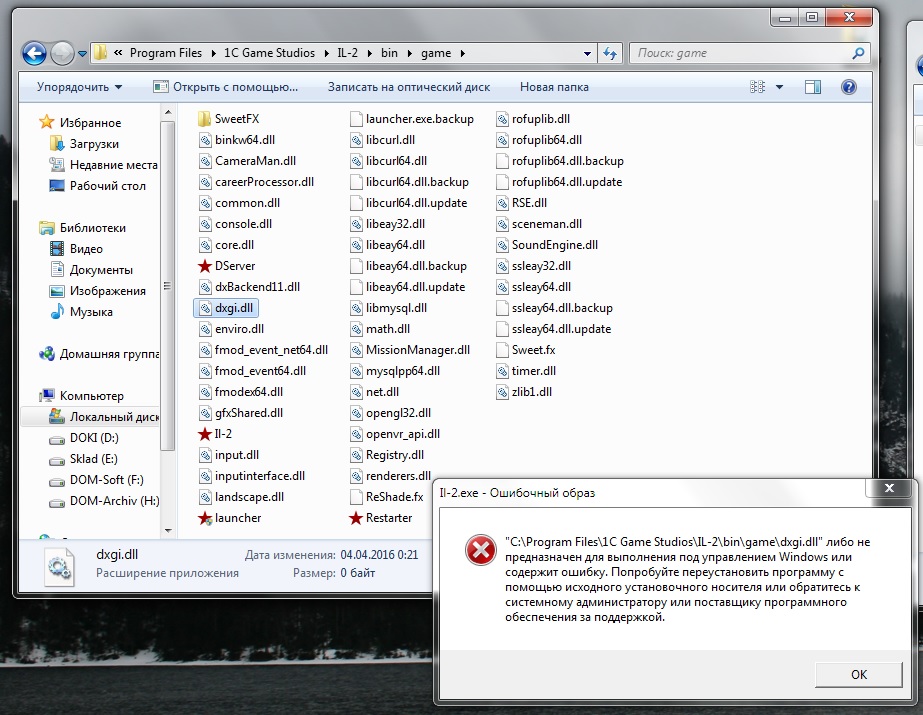Select the zlib1.dll file icon
The height and width of the screenshot is (715, 923).
502,392
